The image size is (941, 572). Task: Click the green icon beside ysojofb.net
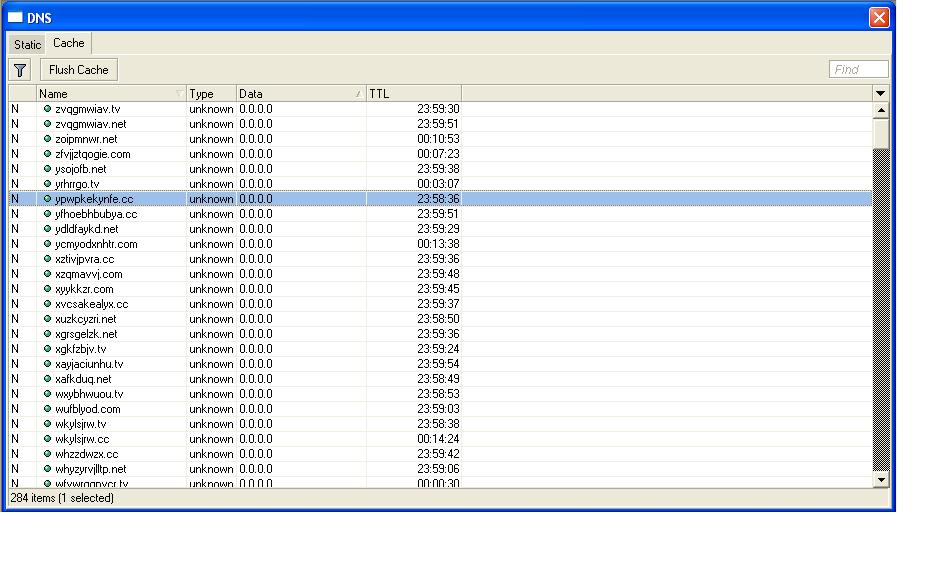tap(47, 169)
